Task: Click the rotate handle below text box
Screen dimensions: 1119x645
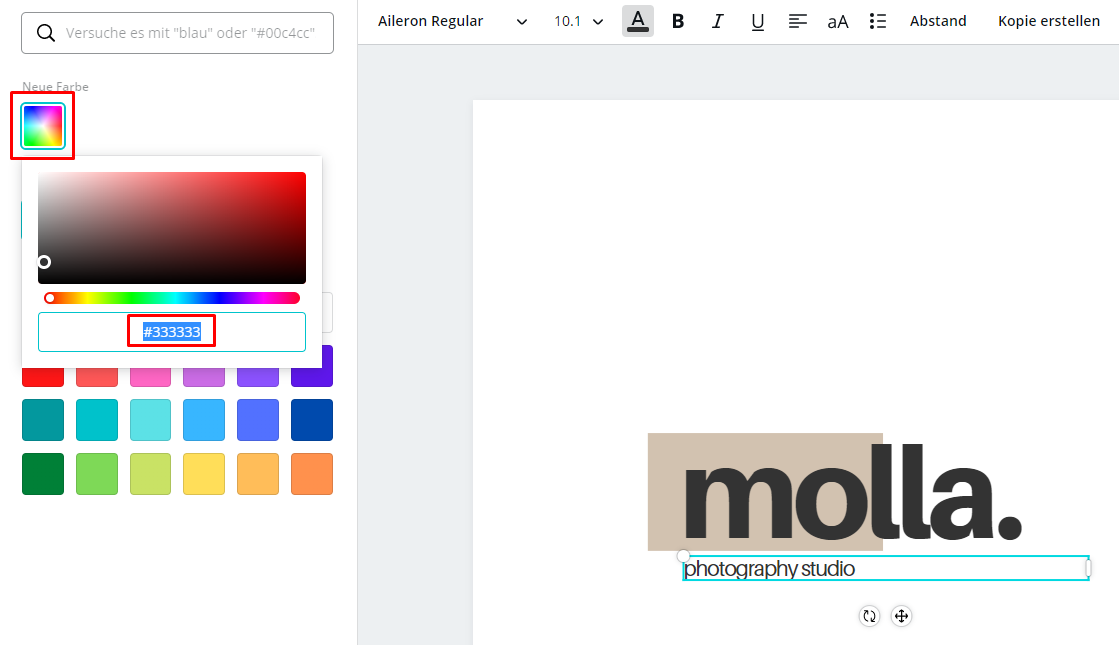Action: tap(869, 616)
